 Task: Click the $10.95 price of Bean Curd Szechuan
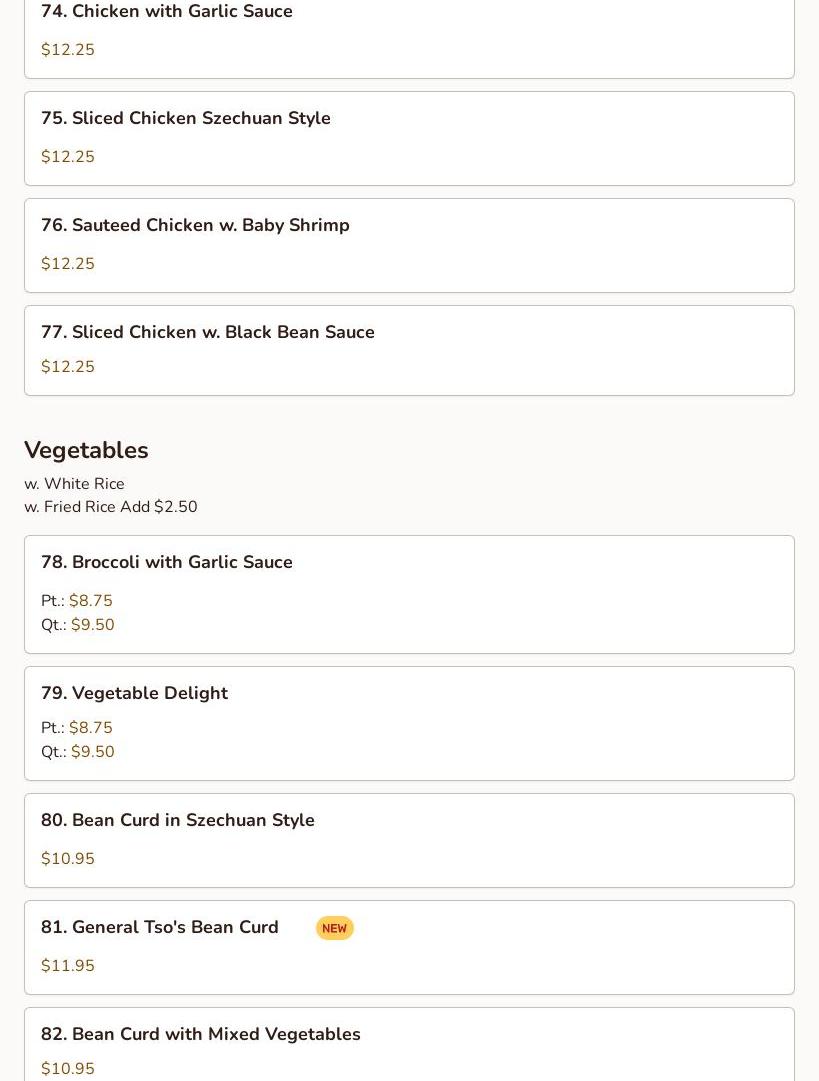(68, 858)
